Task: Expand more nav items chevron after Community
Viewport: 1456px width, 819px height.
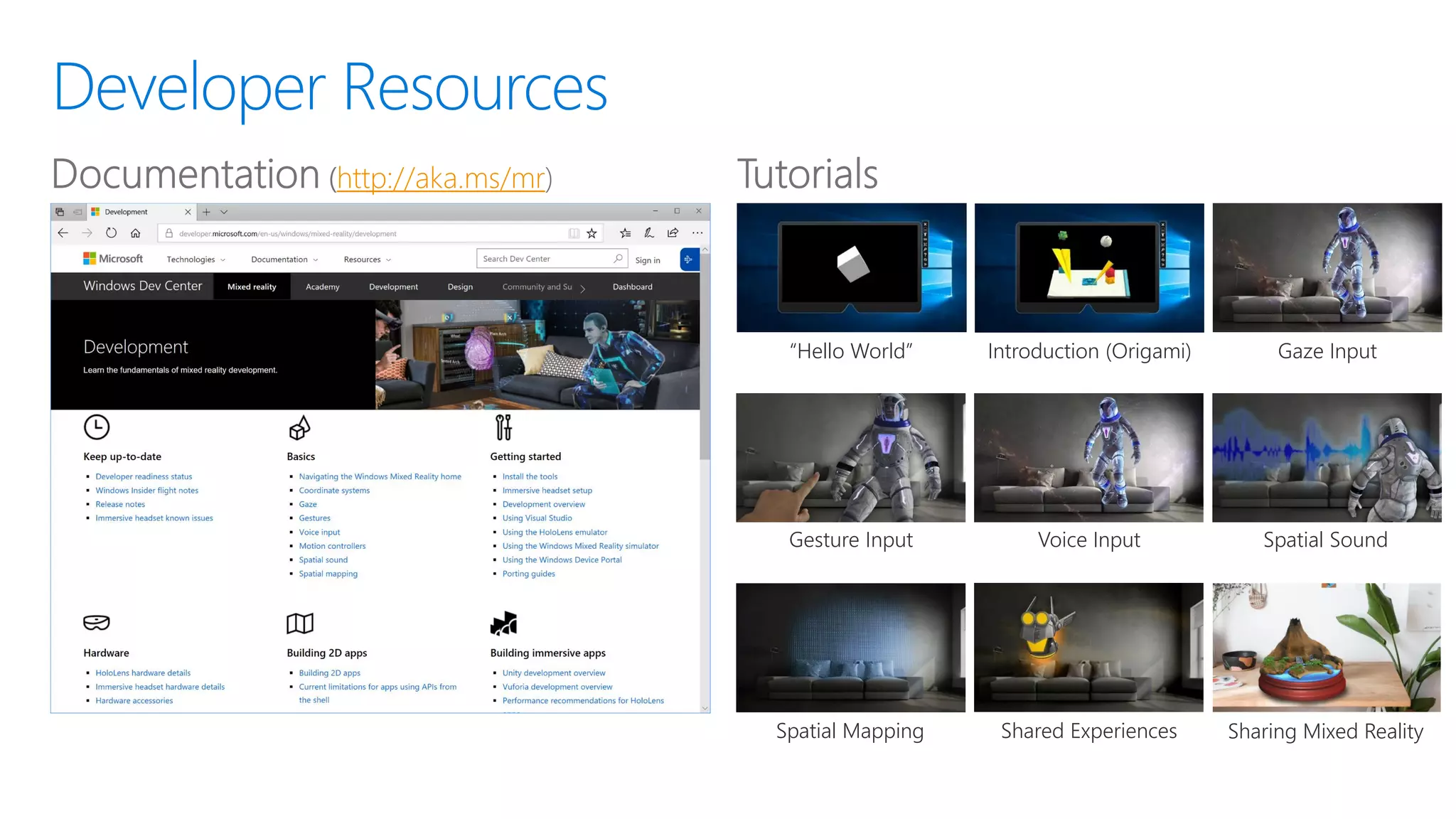Action: 583,288
